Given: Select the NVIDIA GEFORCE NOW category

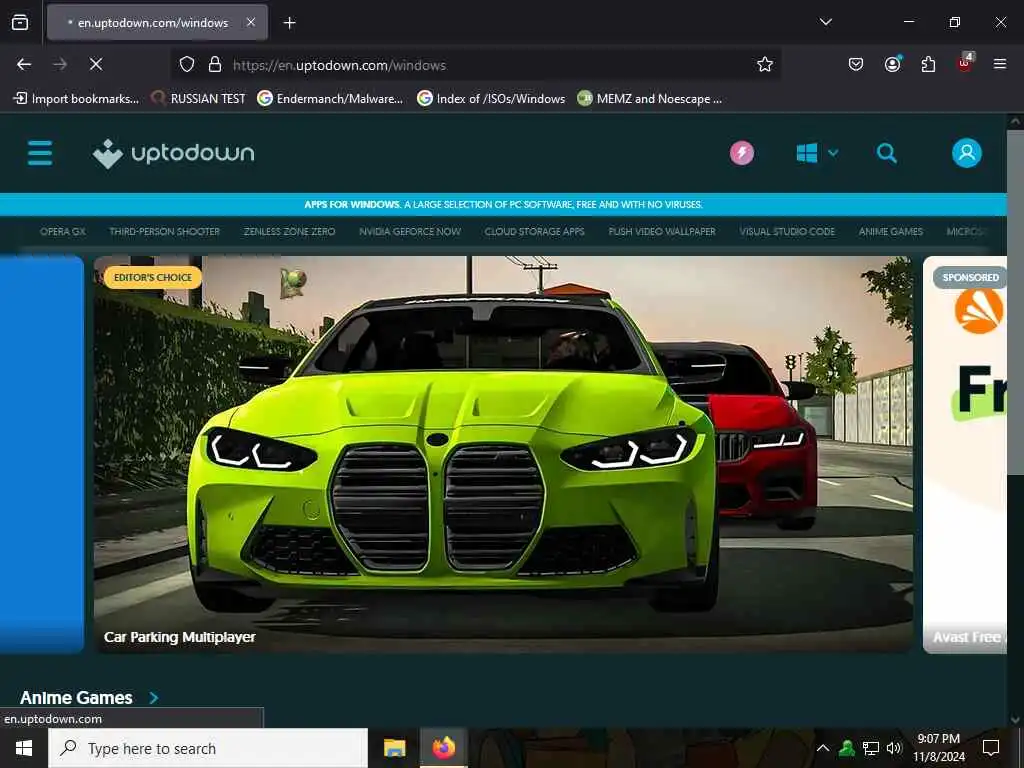Looking at the screenshot, I should tap(409, 231).
